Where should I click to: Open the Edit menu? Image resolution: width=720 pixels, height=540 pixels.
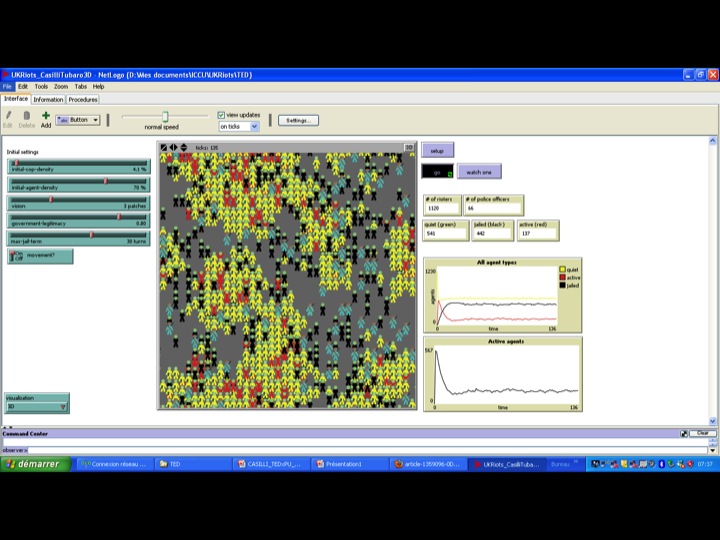(x=22, y=86)
